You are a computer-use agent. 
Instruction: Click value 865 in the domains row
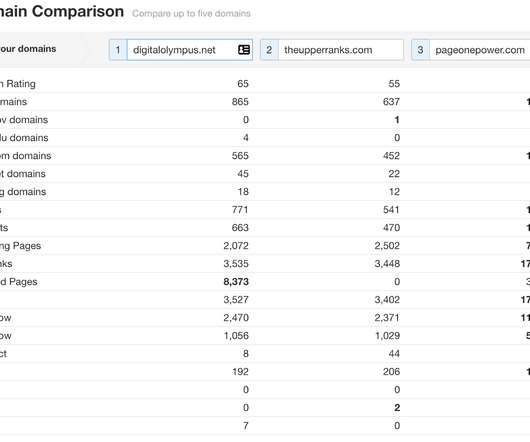click(240, 102)
